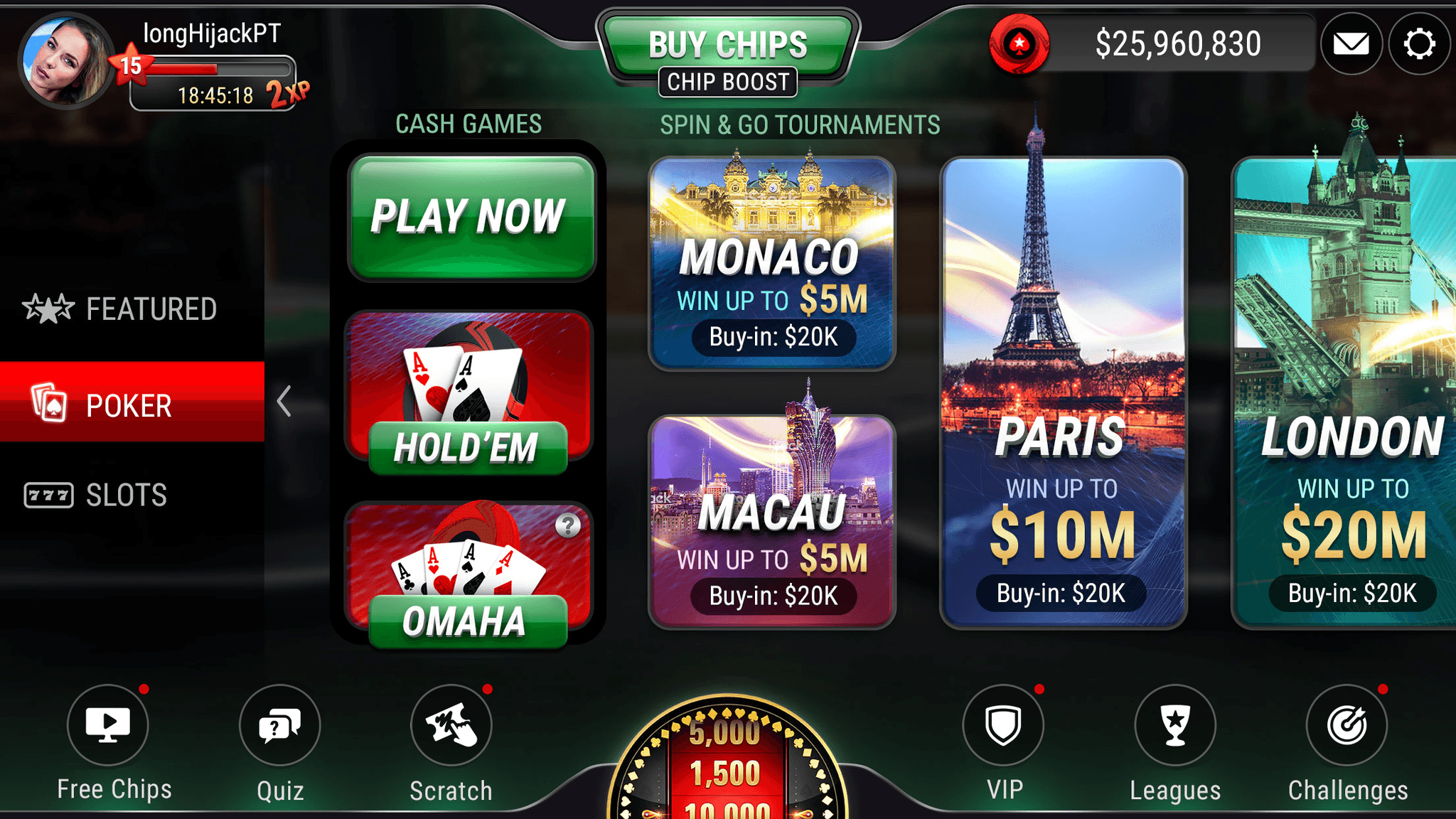Open the Monaco Spin & Go tournament
The image size is (1456, 819).
click(x=772, y=263)
